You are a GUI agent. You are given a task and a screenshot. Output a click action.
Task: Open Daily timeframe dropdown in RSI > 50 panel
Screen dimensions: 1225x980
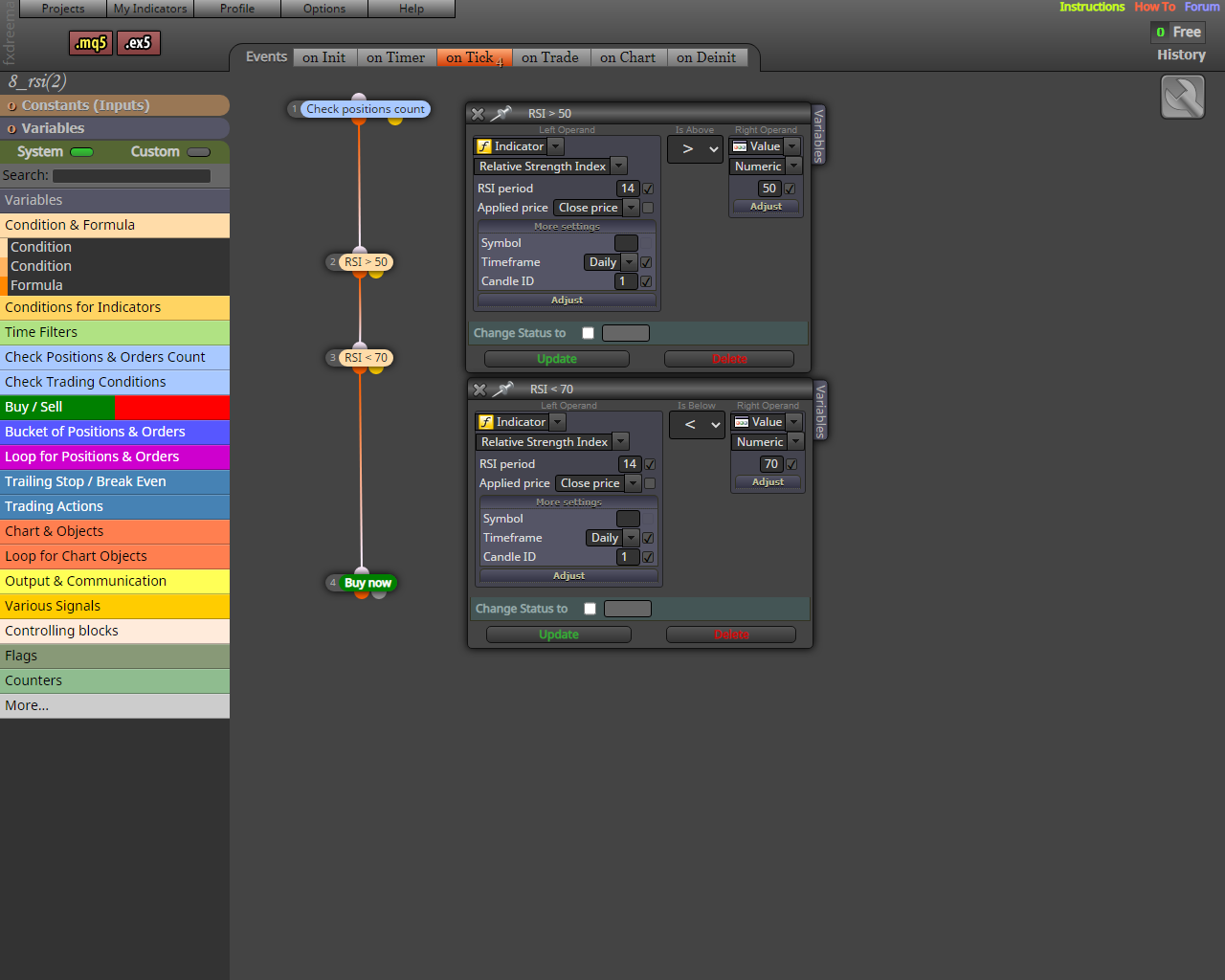629,262
